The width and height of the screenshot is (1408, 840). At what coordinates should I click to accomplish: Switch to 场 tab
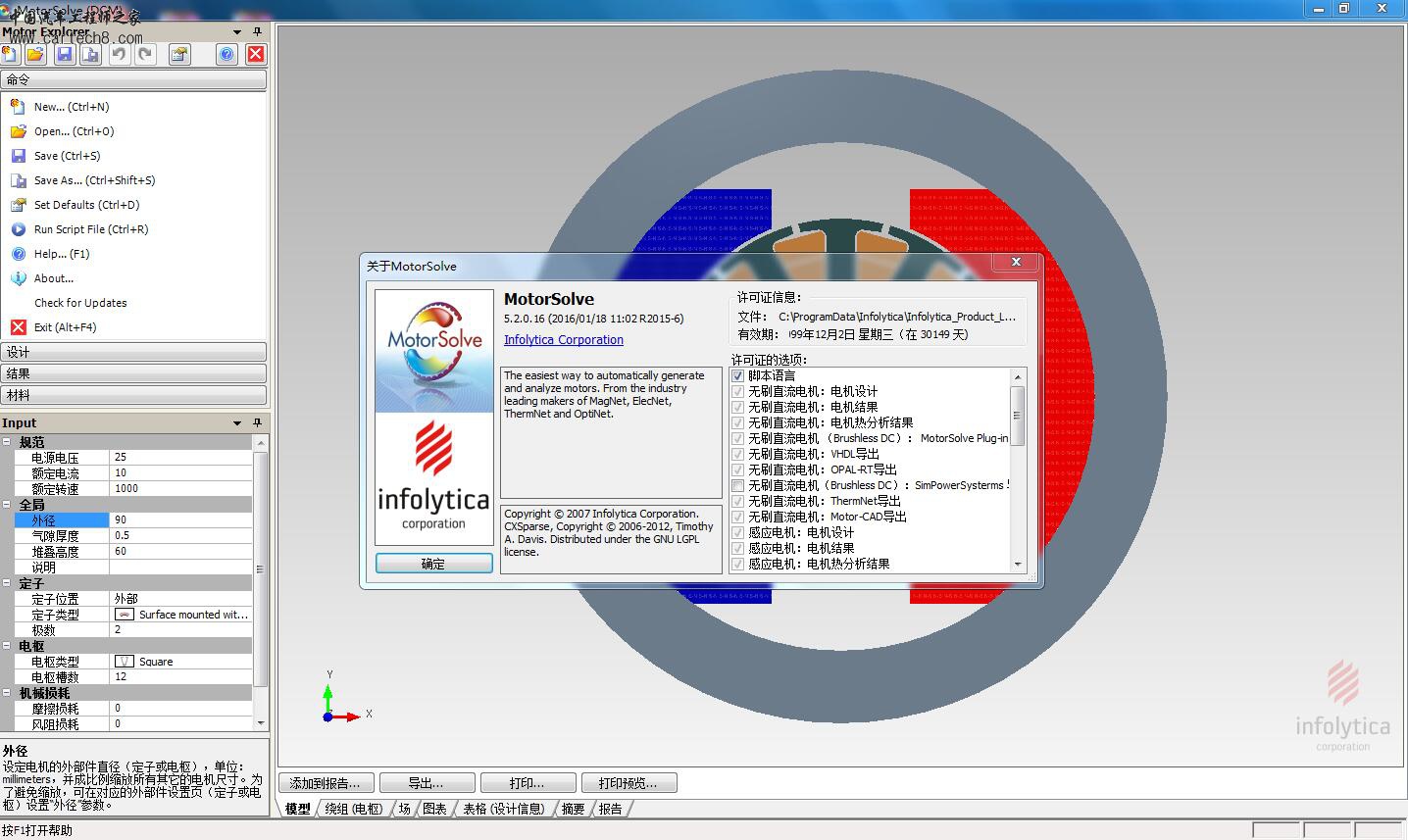coord(404,809)
